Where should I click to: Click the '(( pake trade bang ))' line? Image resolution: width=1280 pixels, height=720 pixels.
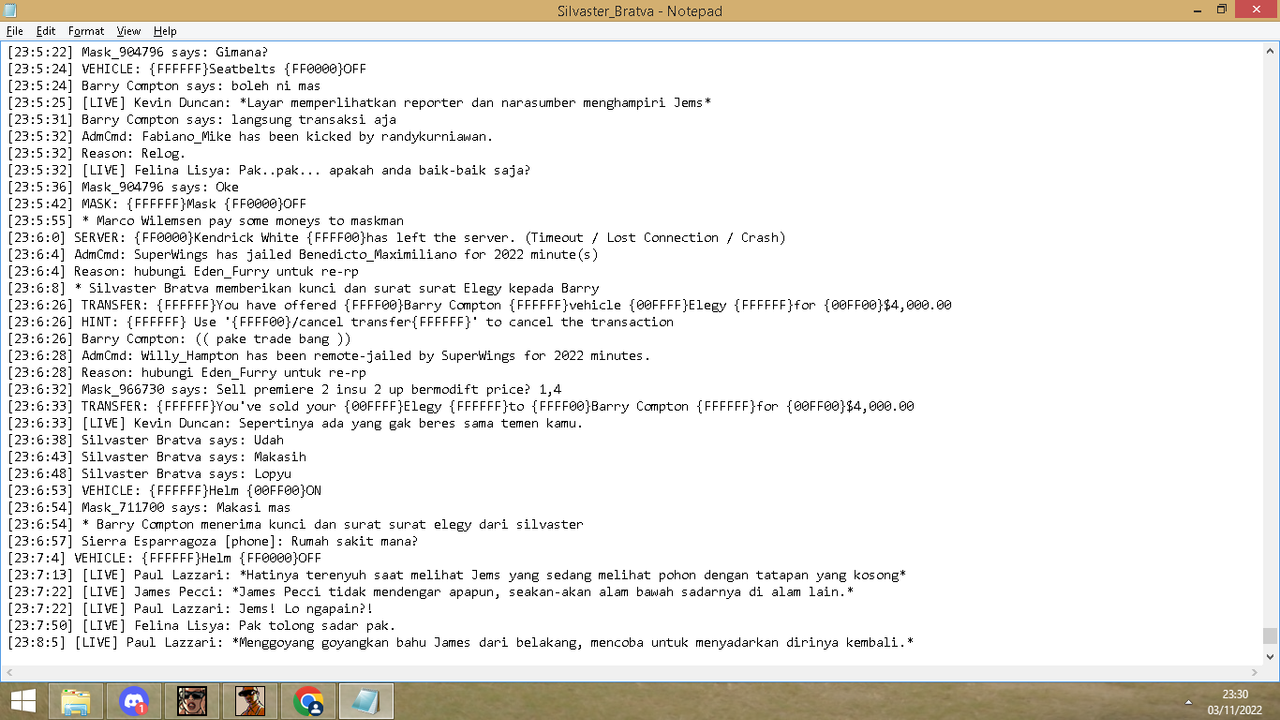(x=179, y=338)
